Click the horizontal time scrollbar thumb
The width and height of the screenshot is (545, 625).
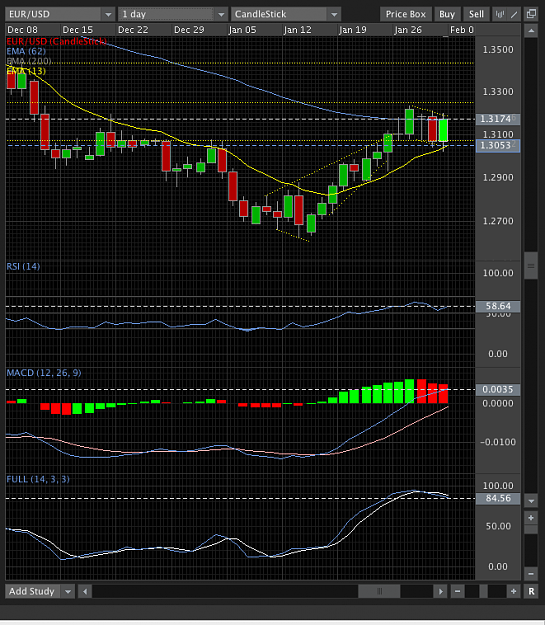pos(379,591)
